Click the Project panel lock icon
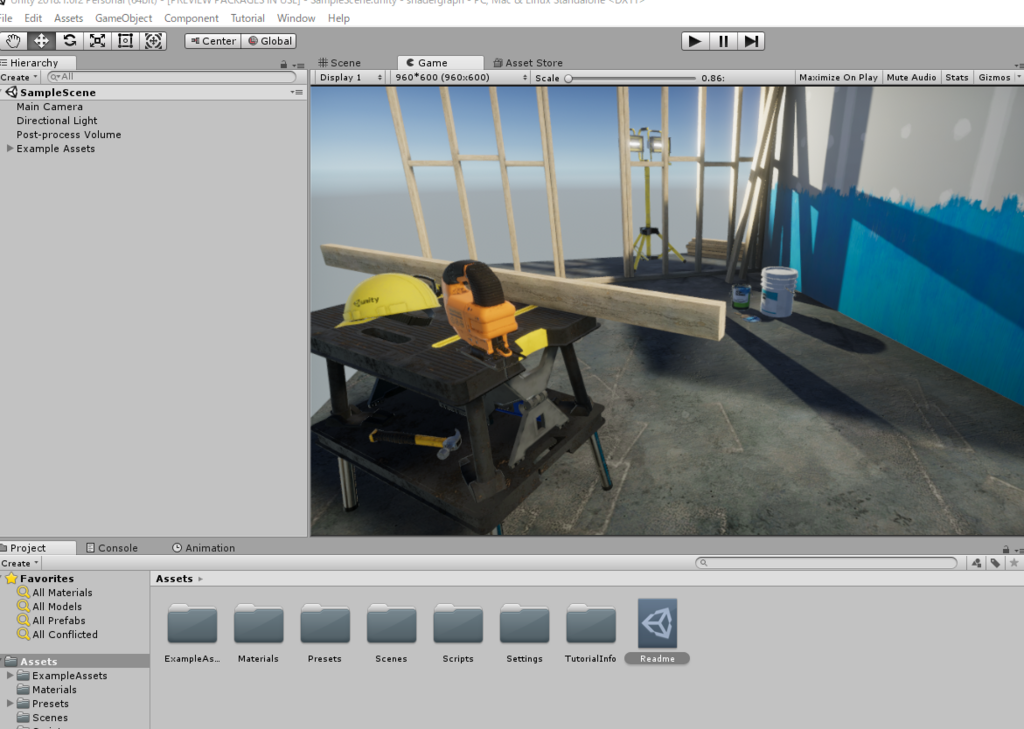Viewport: 1024px width, 729px height. [1006, 549]
